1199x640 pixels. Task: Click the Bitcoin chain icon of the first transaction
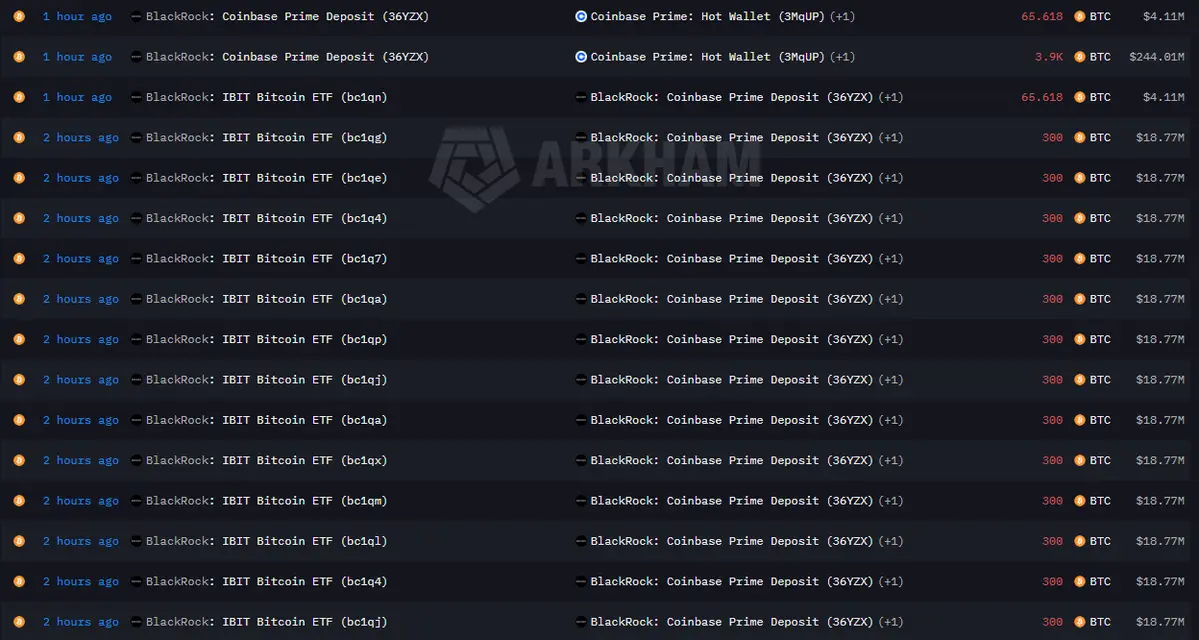click(x=19, y=16)
